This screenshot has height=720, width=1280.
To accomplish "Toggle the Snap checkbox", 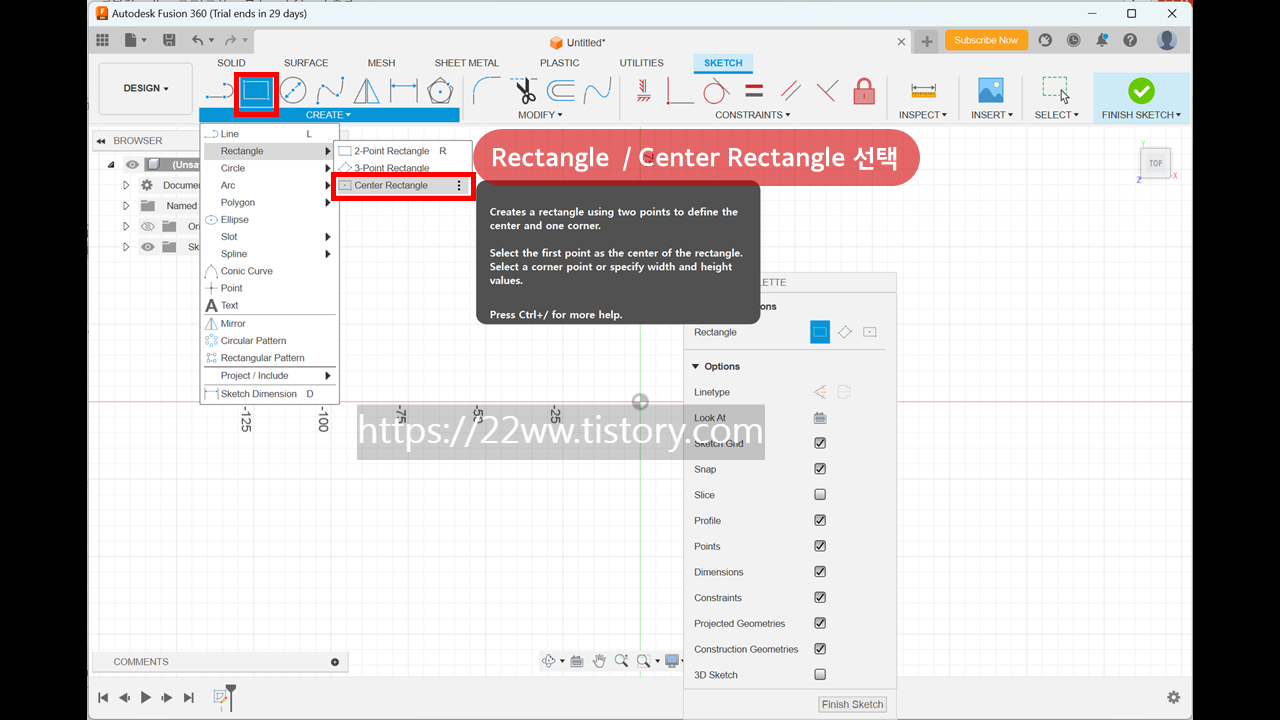I will pos(820,469).
